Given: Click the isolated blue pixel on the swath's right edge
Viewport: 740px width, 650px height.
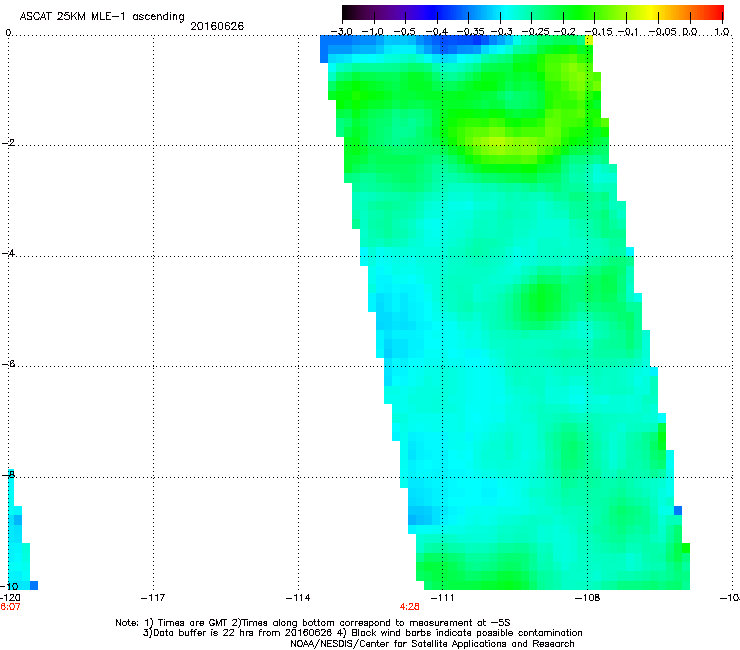Looking at the screenshot, I should (678, 510).
